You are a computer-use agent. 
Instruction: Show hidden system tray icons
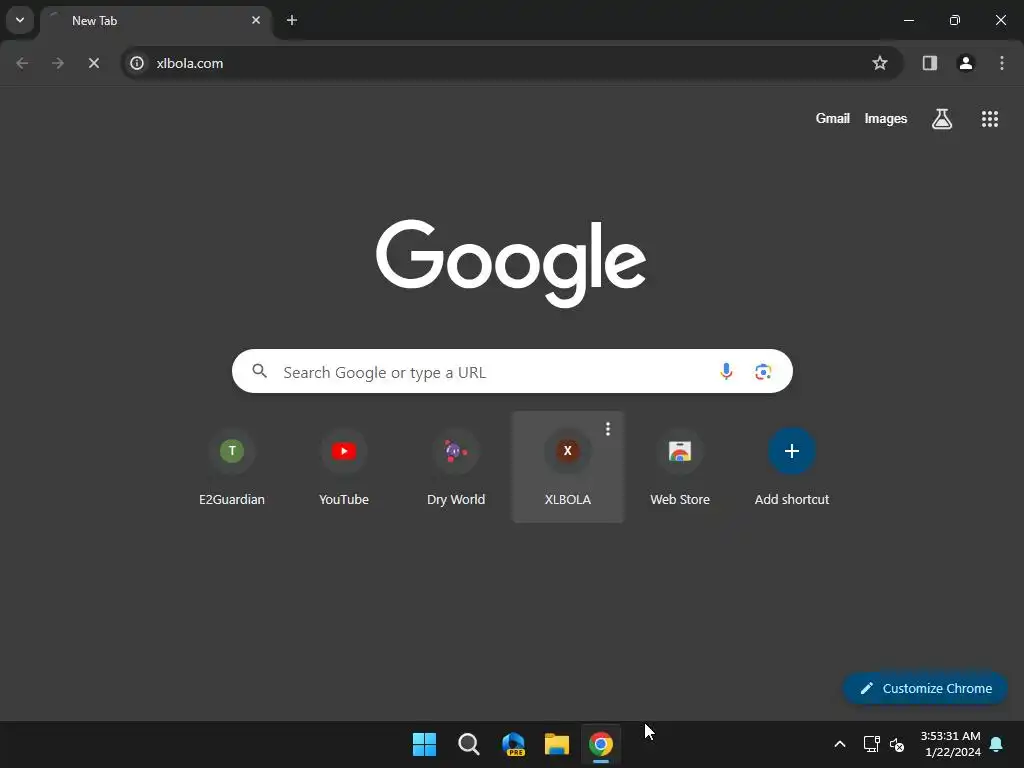(x=840, y=744)
